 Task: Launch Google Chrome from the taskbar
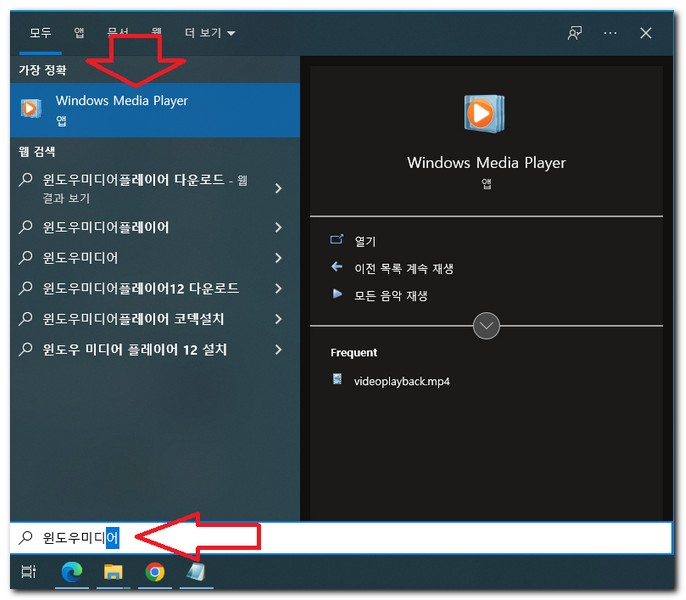[155, 572]
